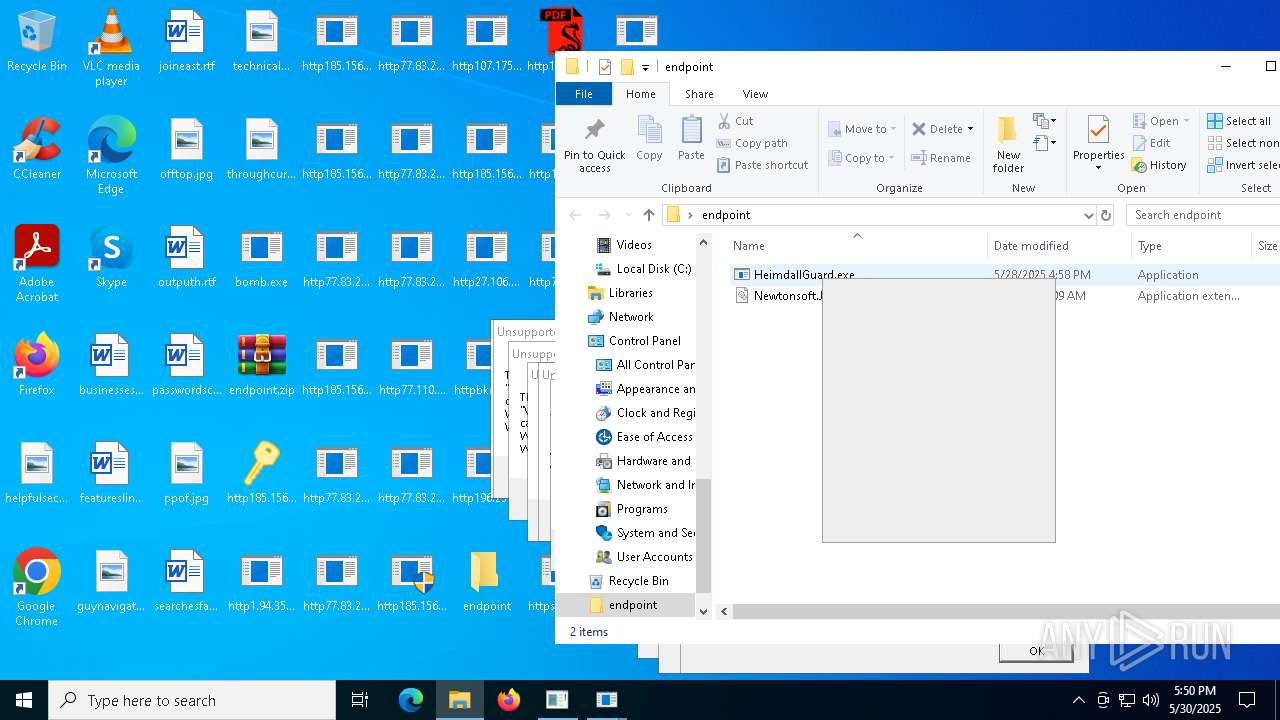Screen dimensions: 1280x720
Task: Select Programs in navigation pane
Action: click(642, 509)
